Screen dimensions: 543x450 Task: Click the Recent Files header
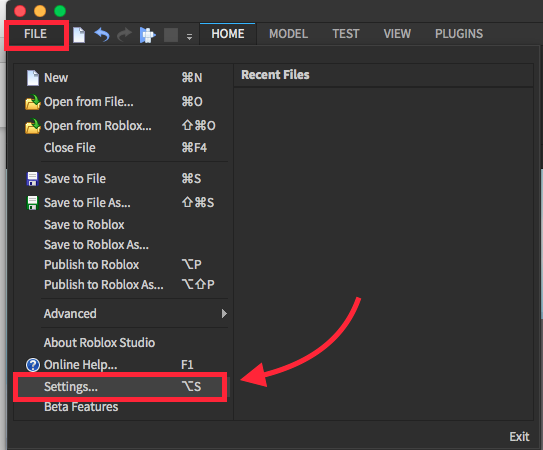275,75
